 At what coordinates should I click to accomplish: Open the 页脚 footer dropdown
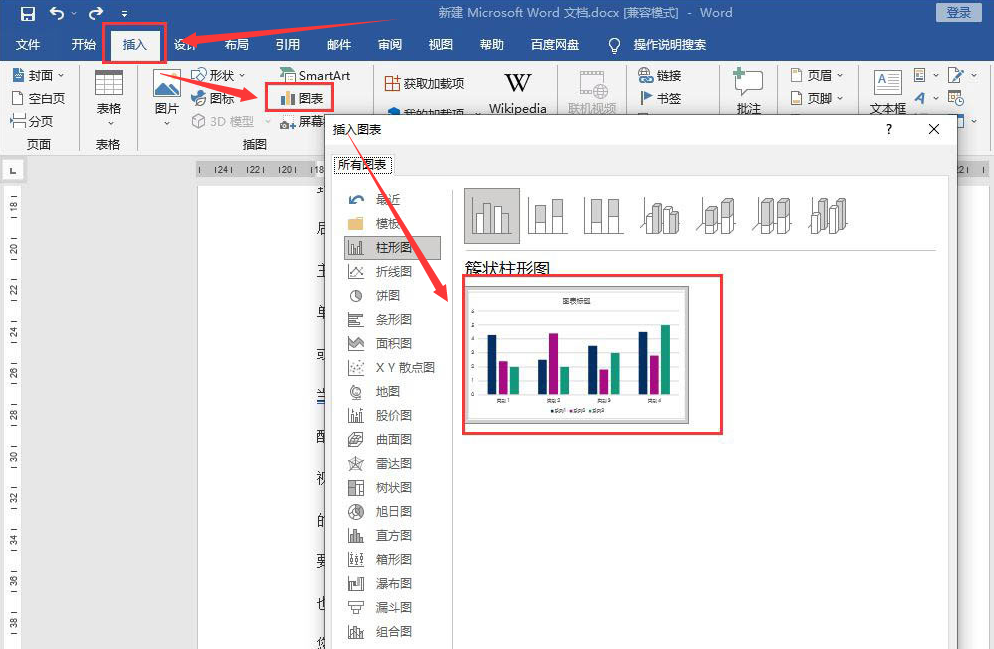[x=820, y=97]
